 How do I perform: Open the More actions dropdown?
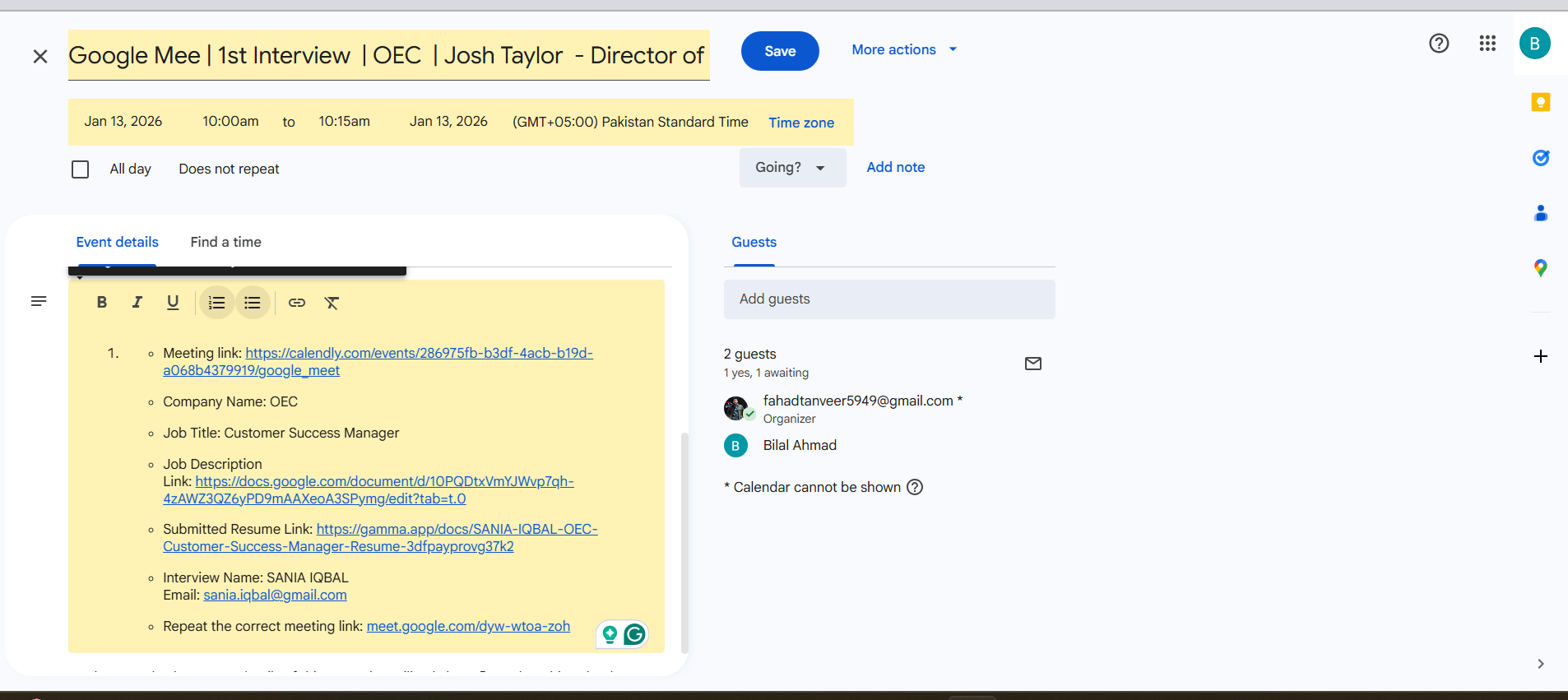pyautogui.click(x=904, y=49)
